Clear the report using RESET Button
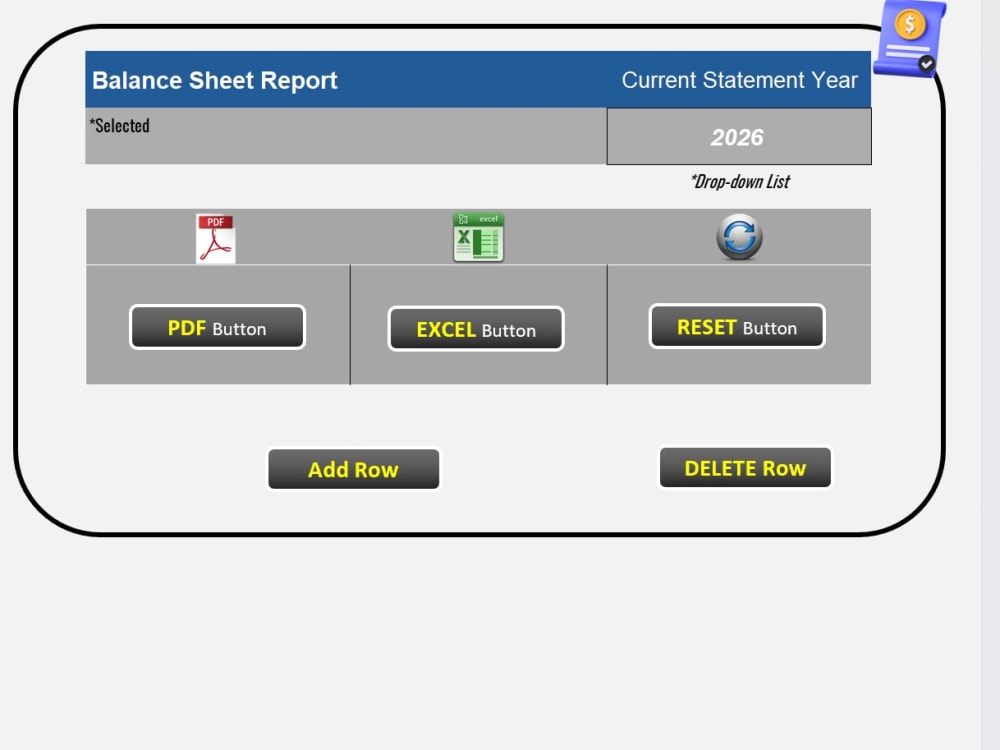The height and width of the screenshot is (750, 1000). [737, 327]
